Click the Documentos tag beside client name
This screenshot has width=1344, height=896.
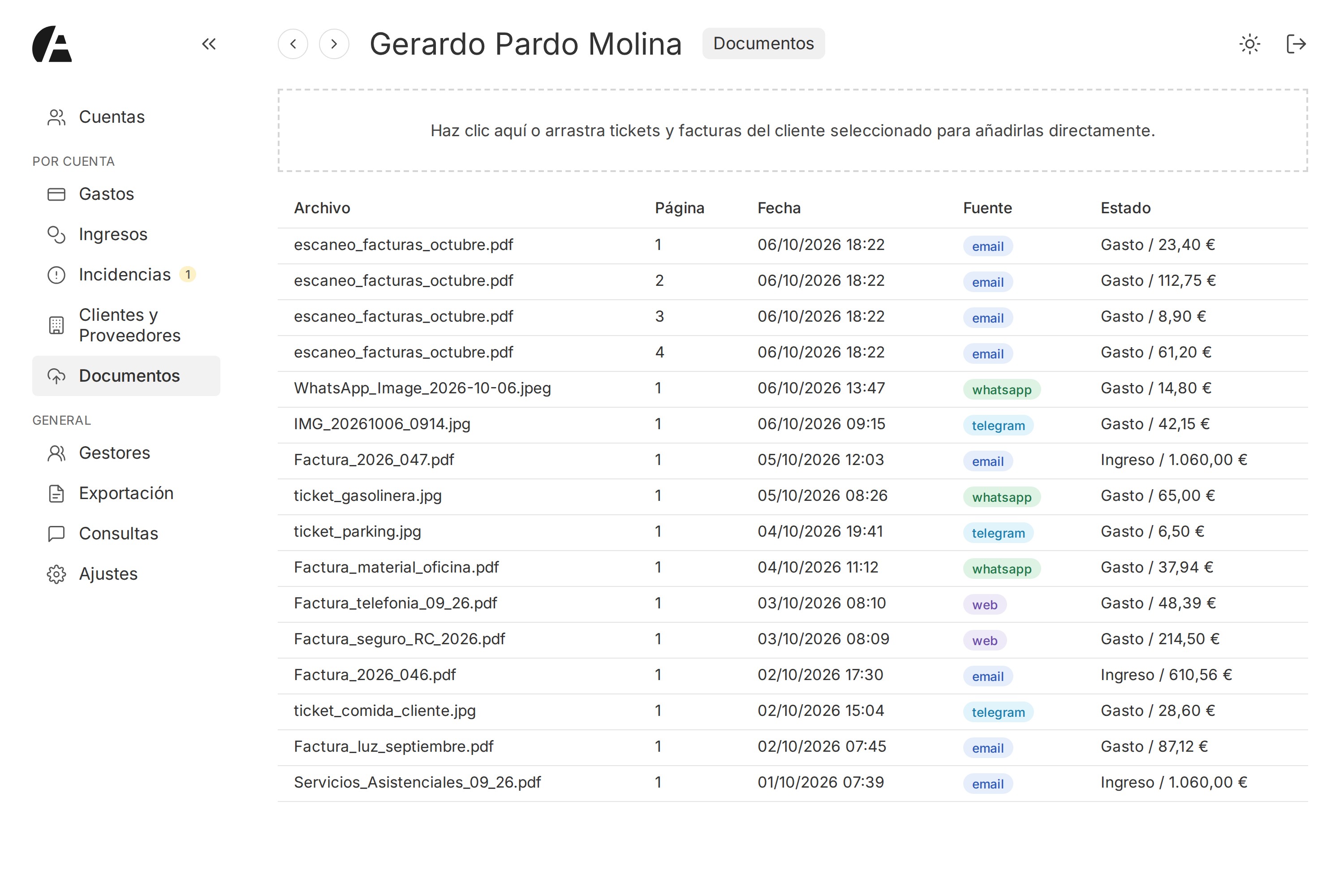click(x=763, y=43)
